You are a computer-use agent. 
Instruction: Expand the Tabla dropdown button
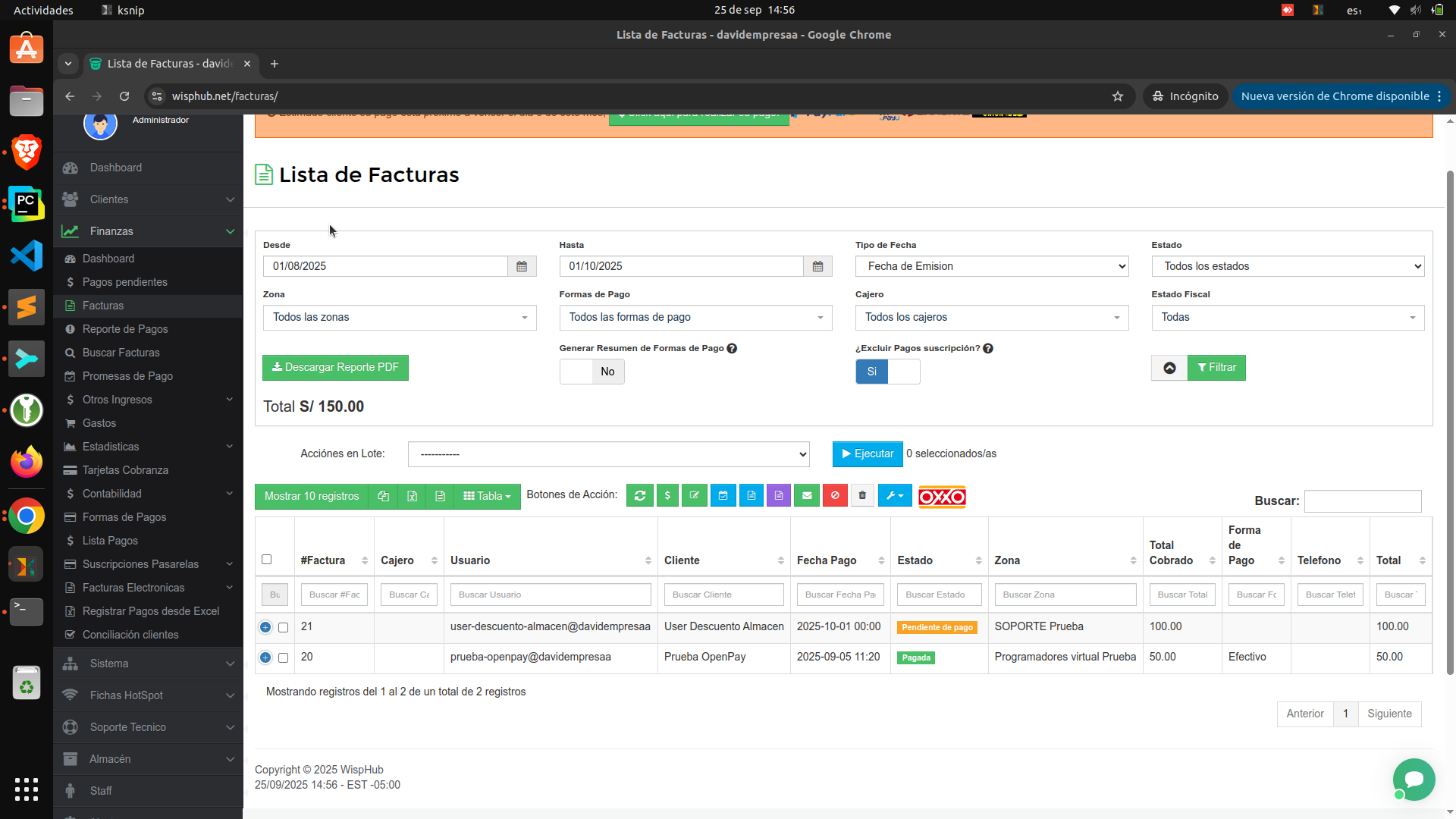click(x=487, y=496)
